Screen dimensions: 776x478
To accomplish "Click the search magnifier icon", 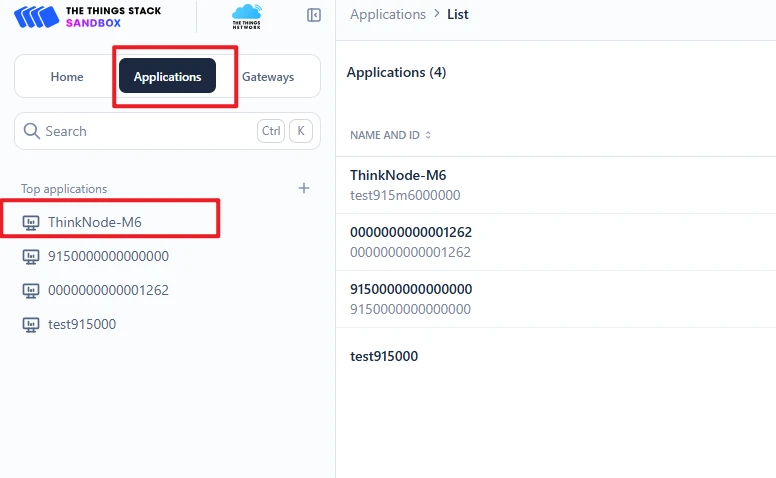I will pyautogui.click(x=31, y=131).
